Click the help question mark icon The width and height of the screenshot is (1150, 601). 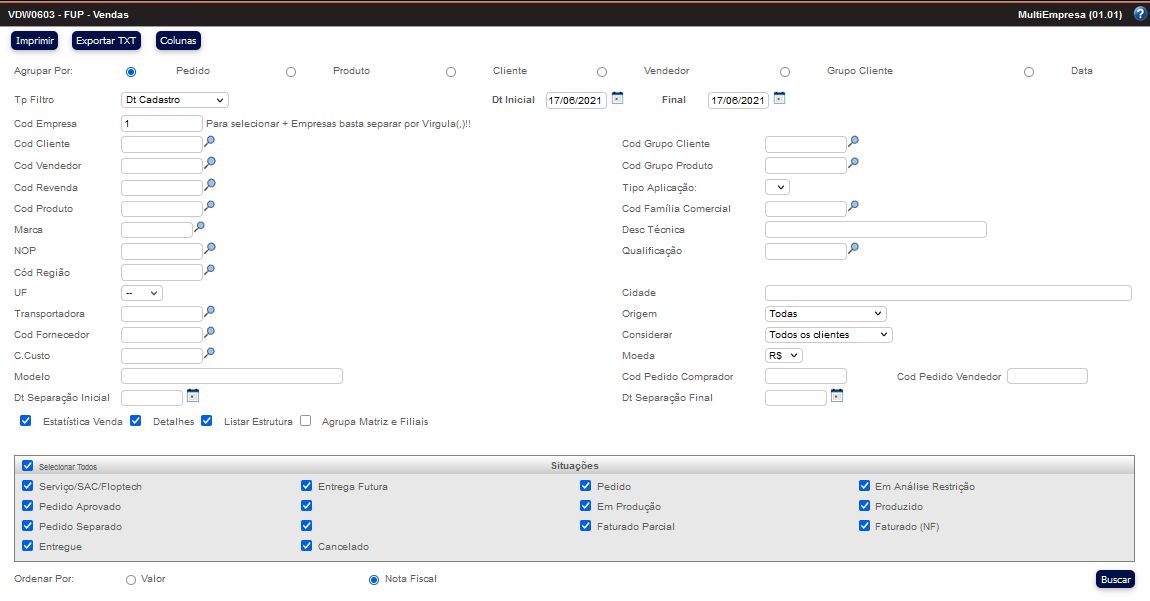click(1139, 14)
